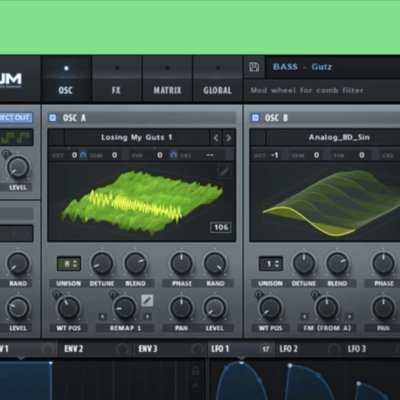
Task: Click the OSC A FIN value field
Action: click(x=160, y=155)
